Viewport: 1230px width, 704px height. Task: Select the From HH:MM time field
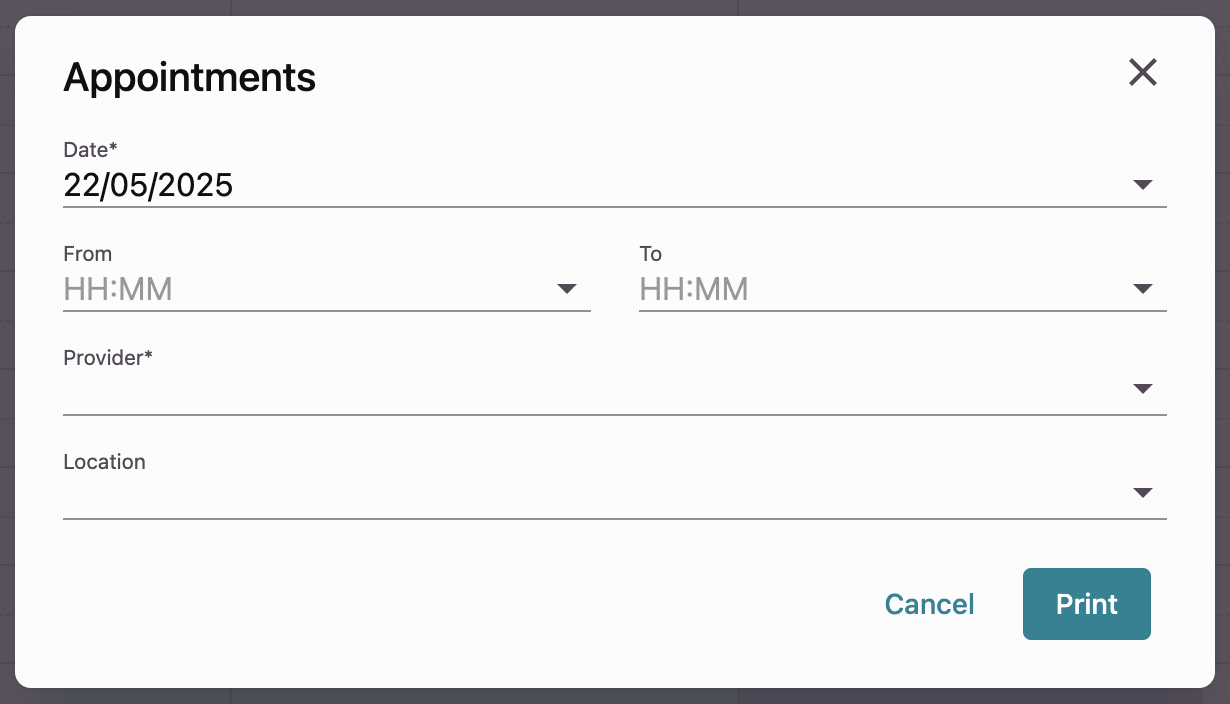[300, 290]
